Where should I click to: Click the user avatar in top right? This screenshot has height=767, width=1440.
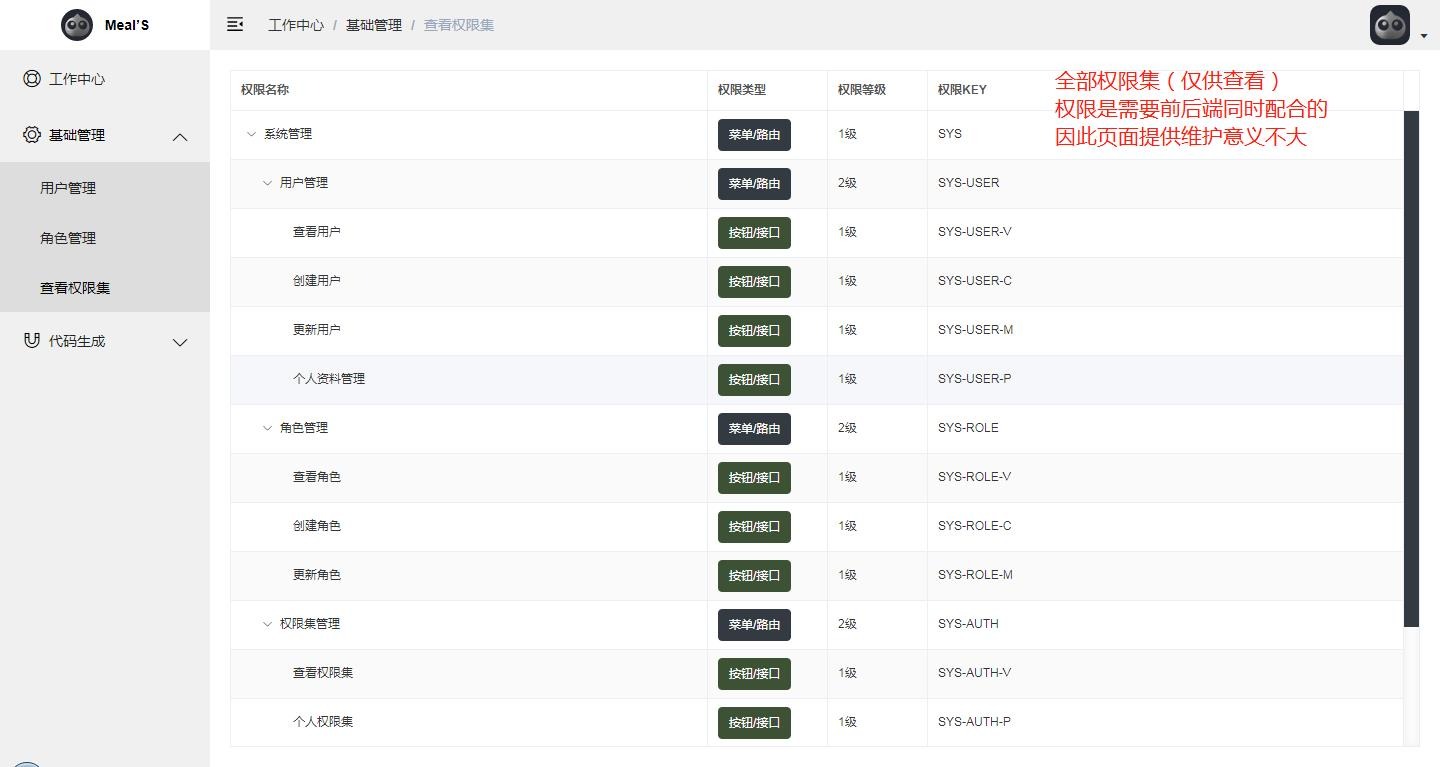[1389, 26]
